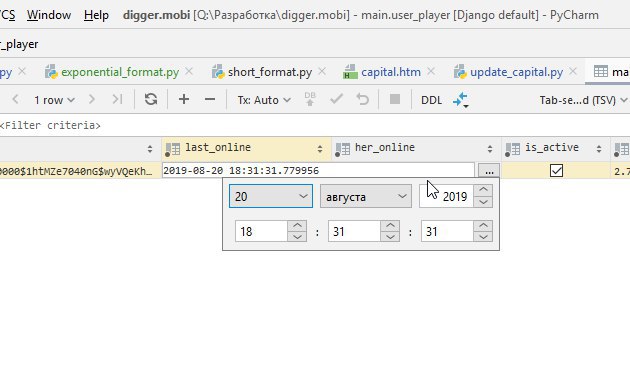Open the 1 row page size dropdown
Viewport: 630px width, 379px height.
point(54,100)
